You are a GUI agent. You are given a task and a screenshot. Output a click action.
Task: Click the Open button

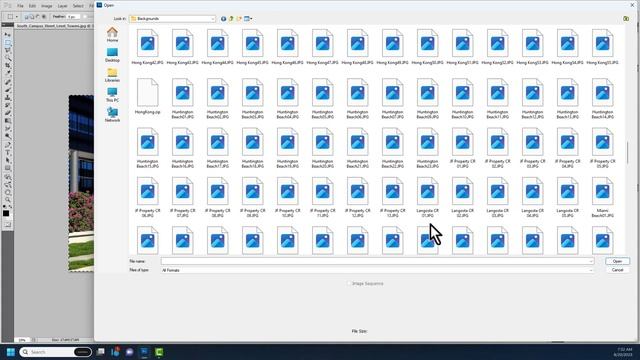click(617, 261)
